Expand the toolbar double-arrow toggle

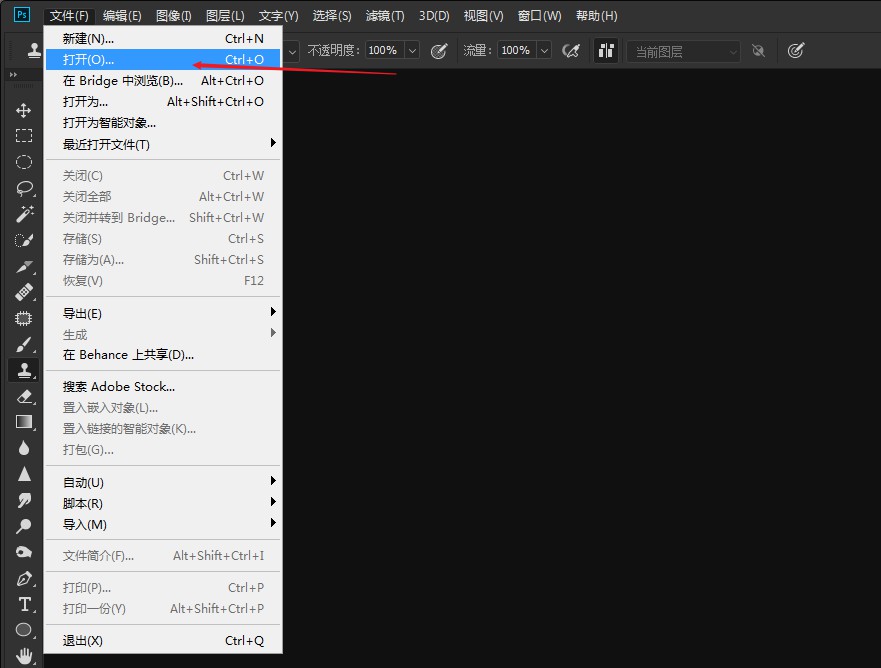coord(13,74)
